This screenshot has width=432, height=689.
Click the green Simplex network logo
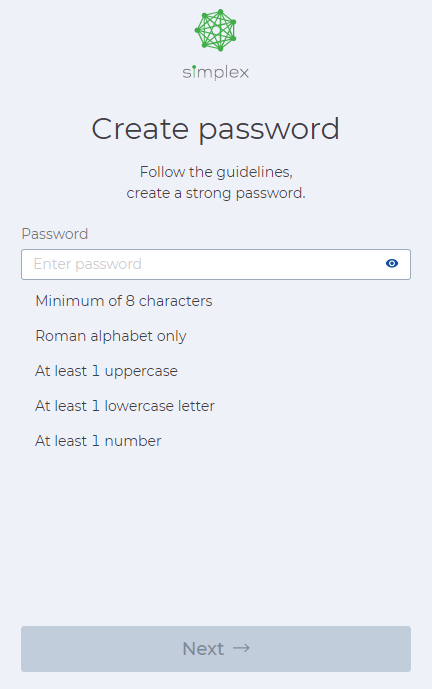[x=215, y=30]
